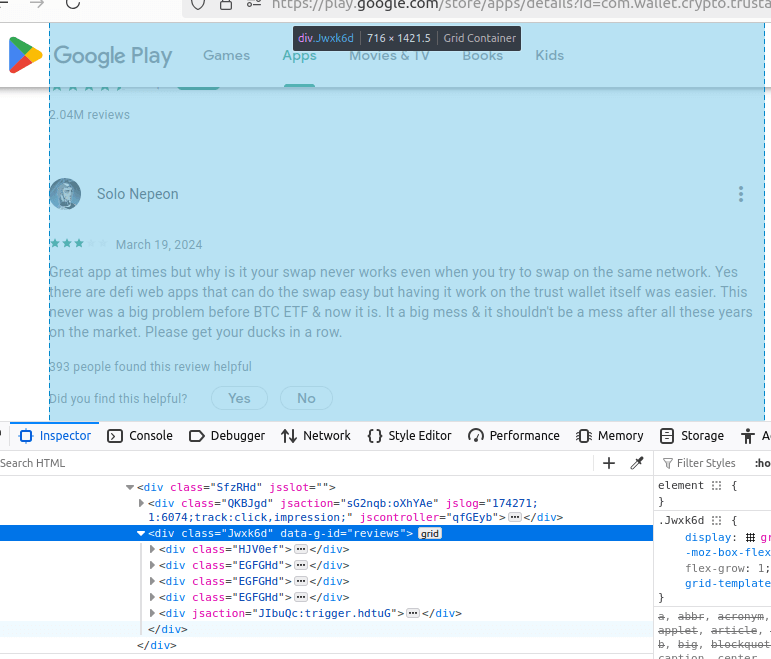Toggle grid overlay icon beside display property
Viewport: 771px width, 659px height.
750,538
